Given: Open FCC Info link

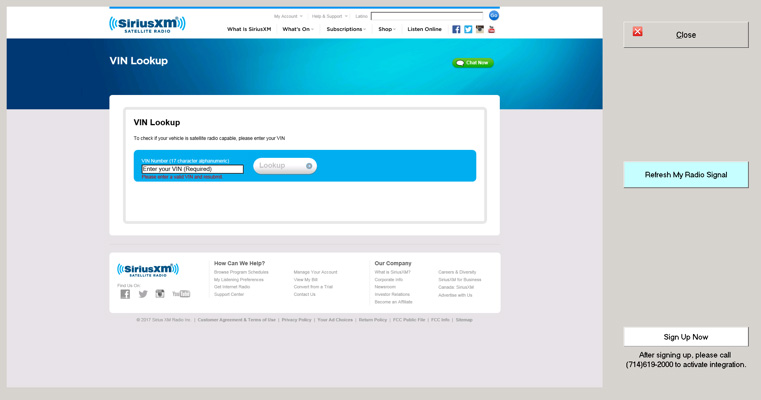Looking at the screenshot, I should [x=440, y=320].
